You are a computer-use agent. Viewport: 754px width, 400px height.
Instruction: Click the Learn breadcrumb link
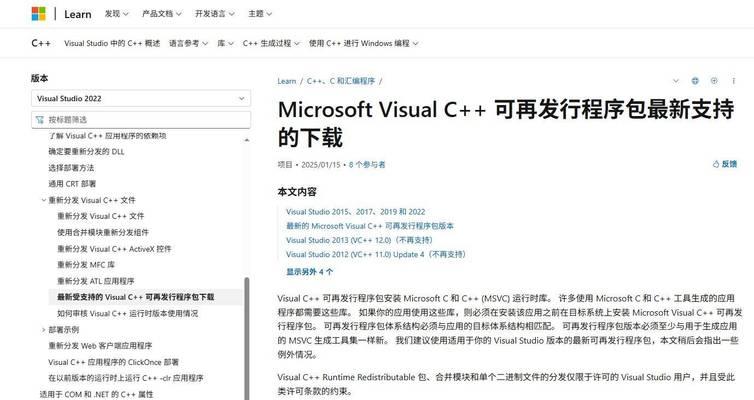tap(287, 81)
